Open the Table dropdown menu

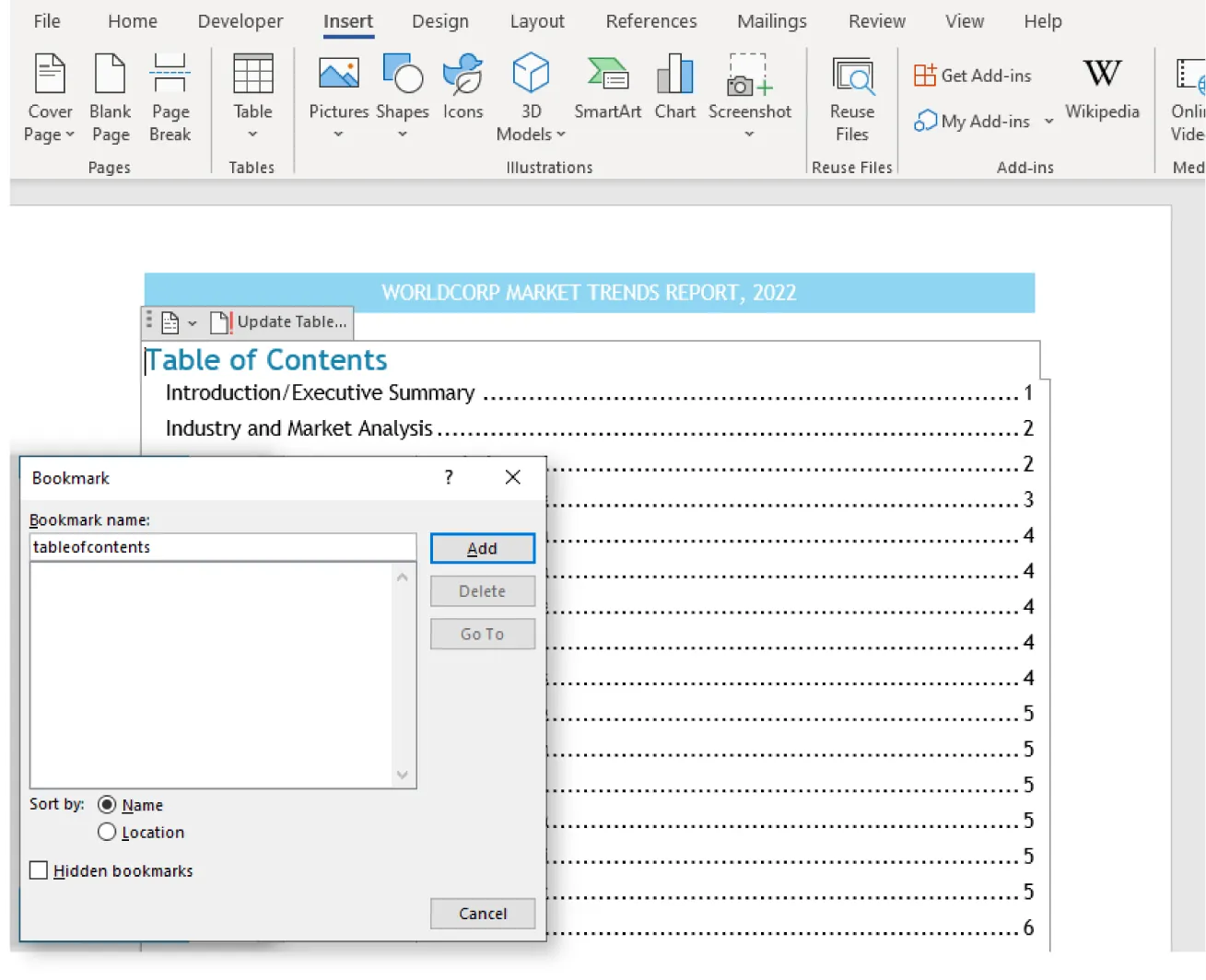point(252,134)
